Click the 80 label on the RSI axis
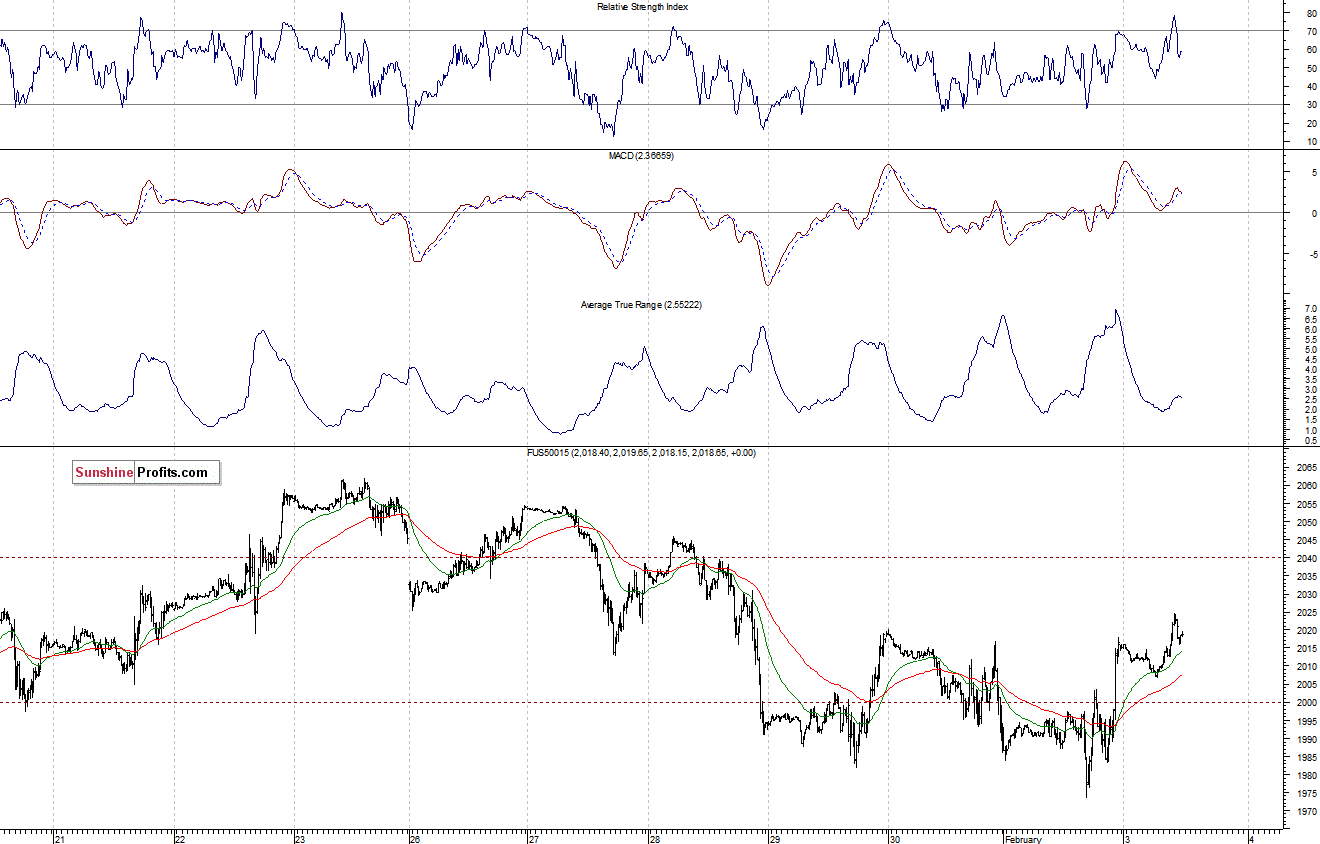 point(1311,14)
